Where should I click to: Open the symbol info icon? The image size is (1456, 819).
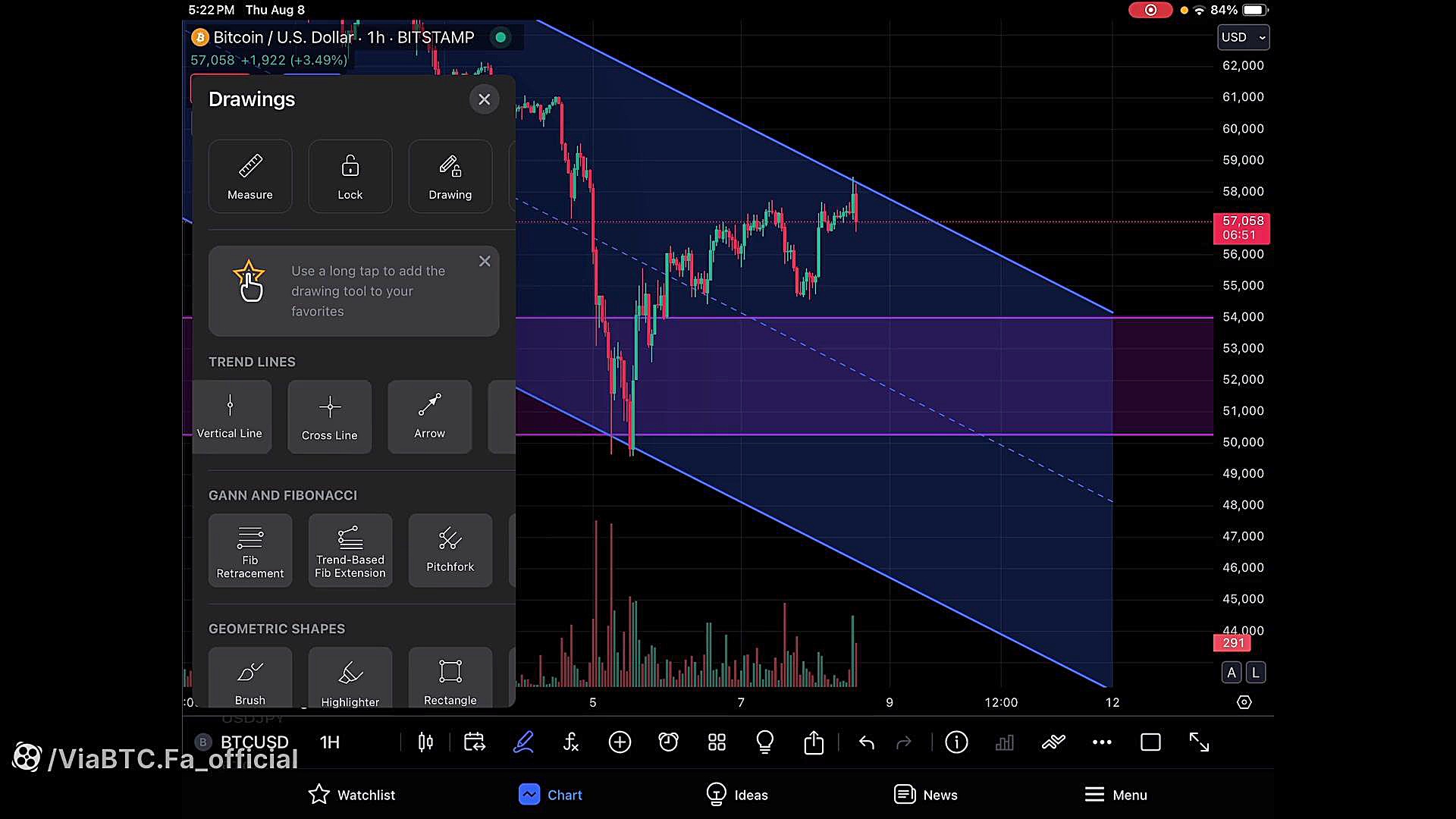tap(956, 742)
